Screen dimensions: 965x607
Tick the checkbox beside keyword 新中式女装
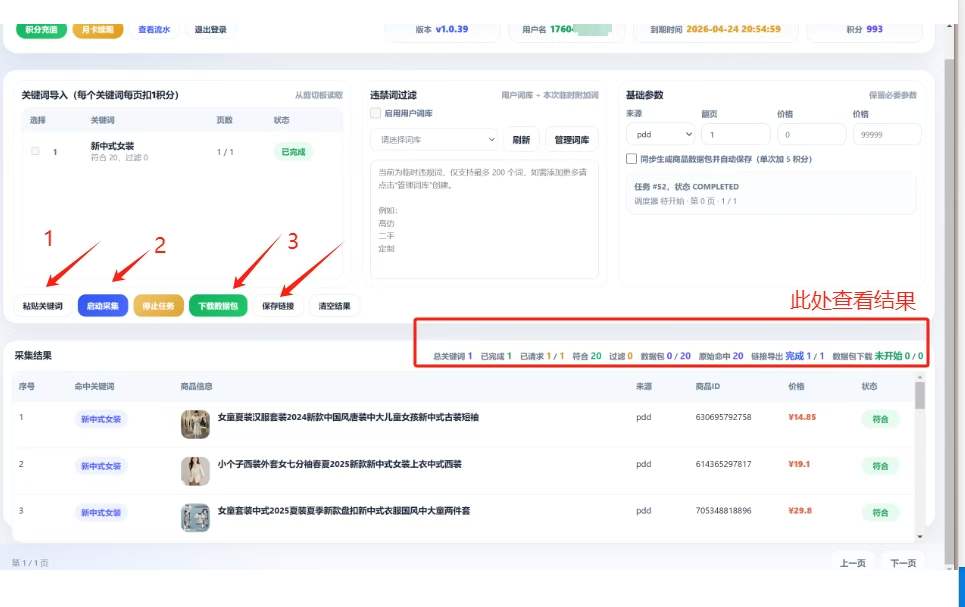(35, 151)
